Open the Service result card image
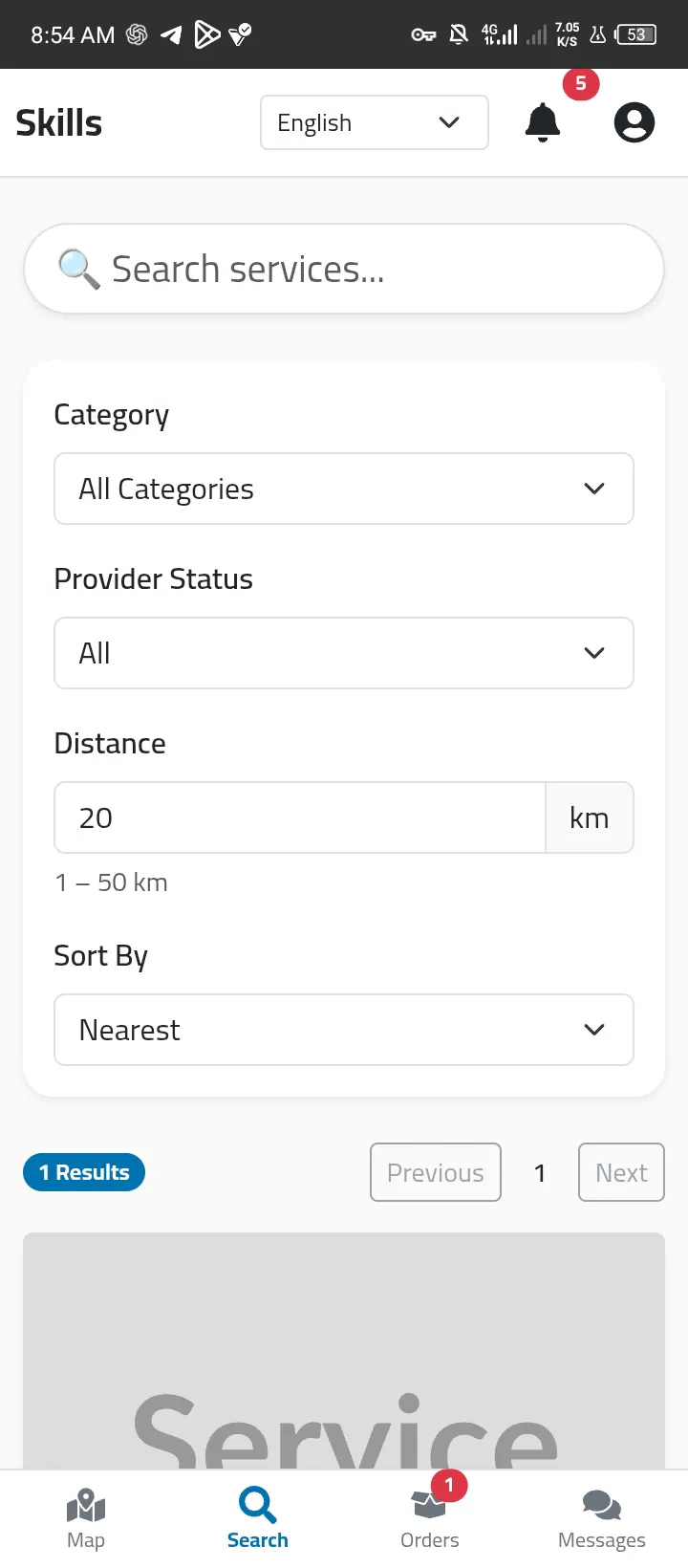 (344, 1351)
